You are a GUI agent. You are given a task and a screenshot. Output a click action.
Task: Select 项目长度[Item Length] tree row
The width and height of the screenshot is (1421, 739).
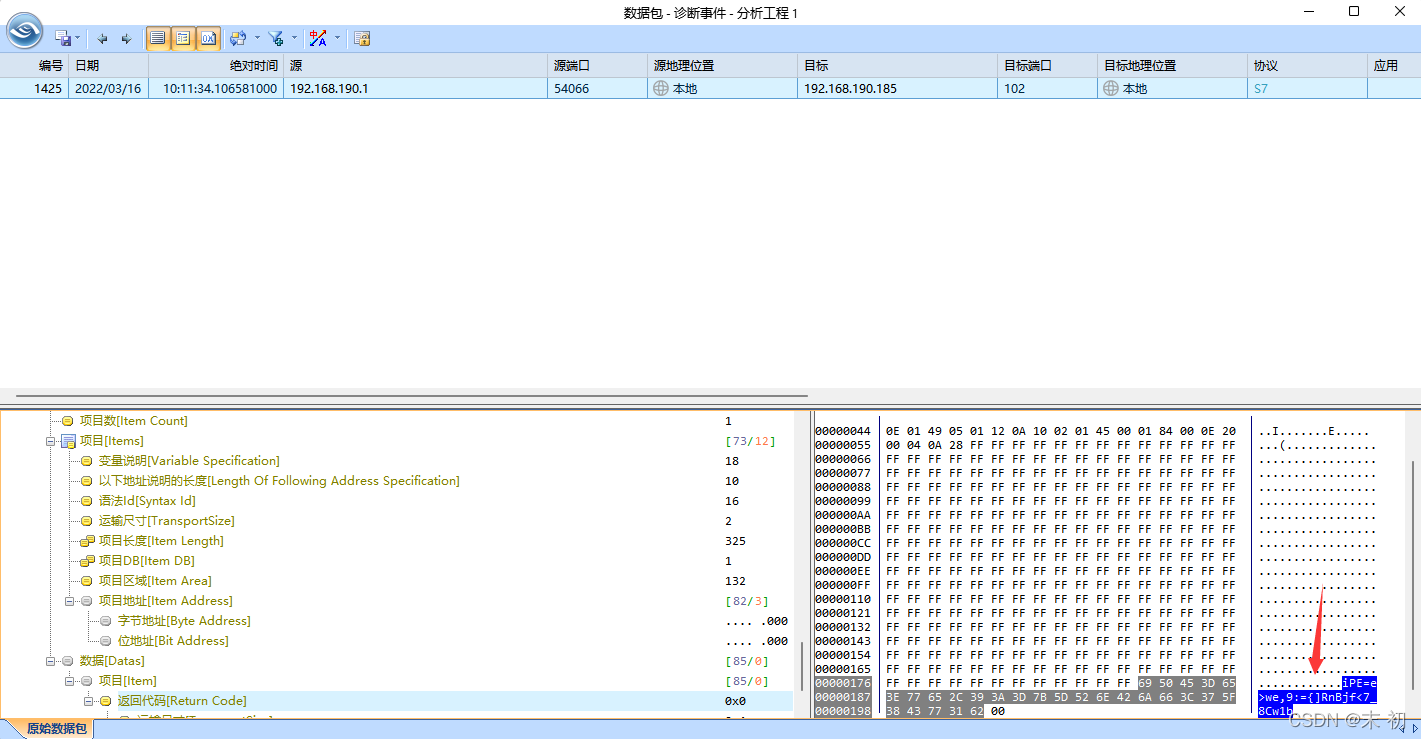pos(161,541)
